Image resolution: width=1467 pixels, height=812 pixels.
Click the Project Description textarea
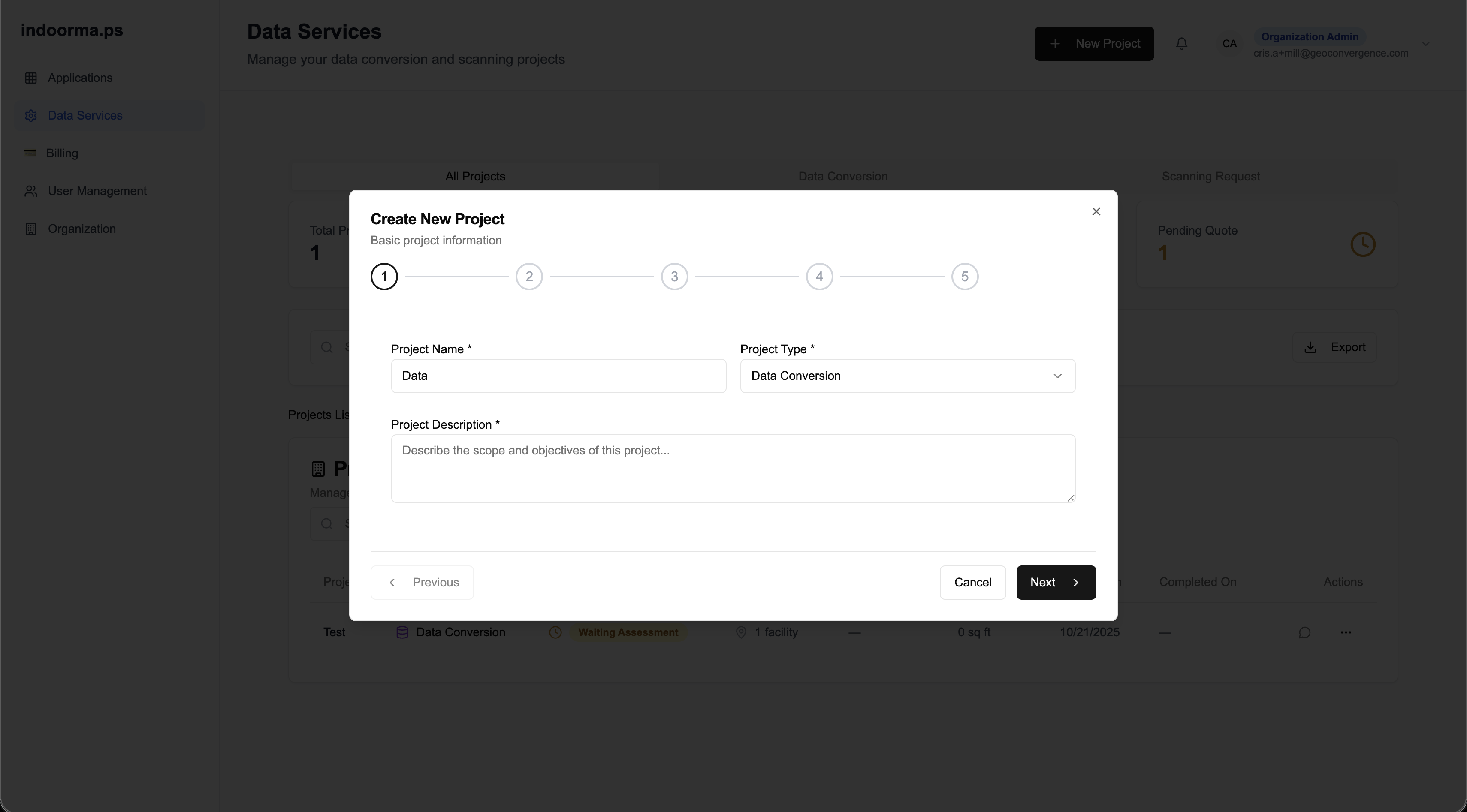pyautogui.click(x=733, y=468)
